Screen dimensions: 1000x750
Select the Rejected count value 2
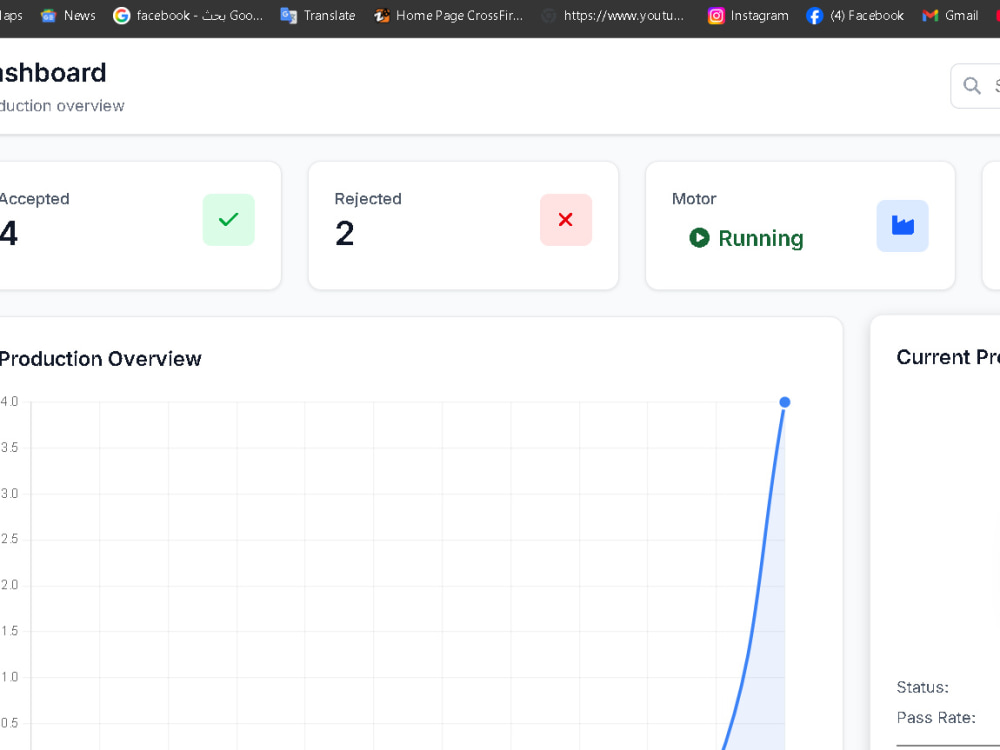[x=344, y=233]
